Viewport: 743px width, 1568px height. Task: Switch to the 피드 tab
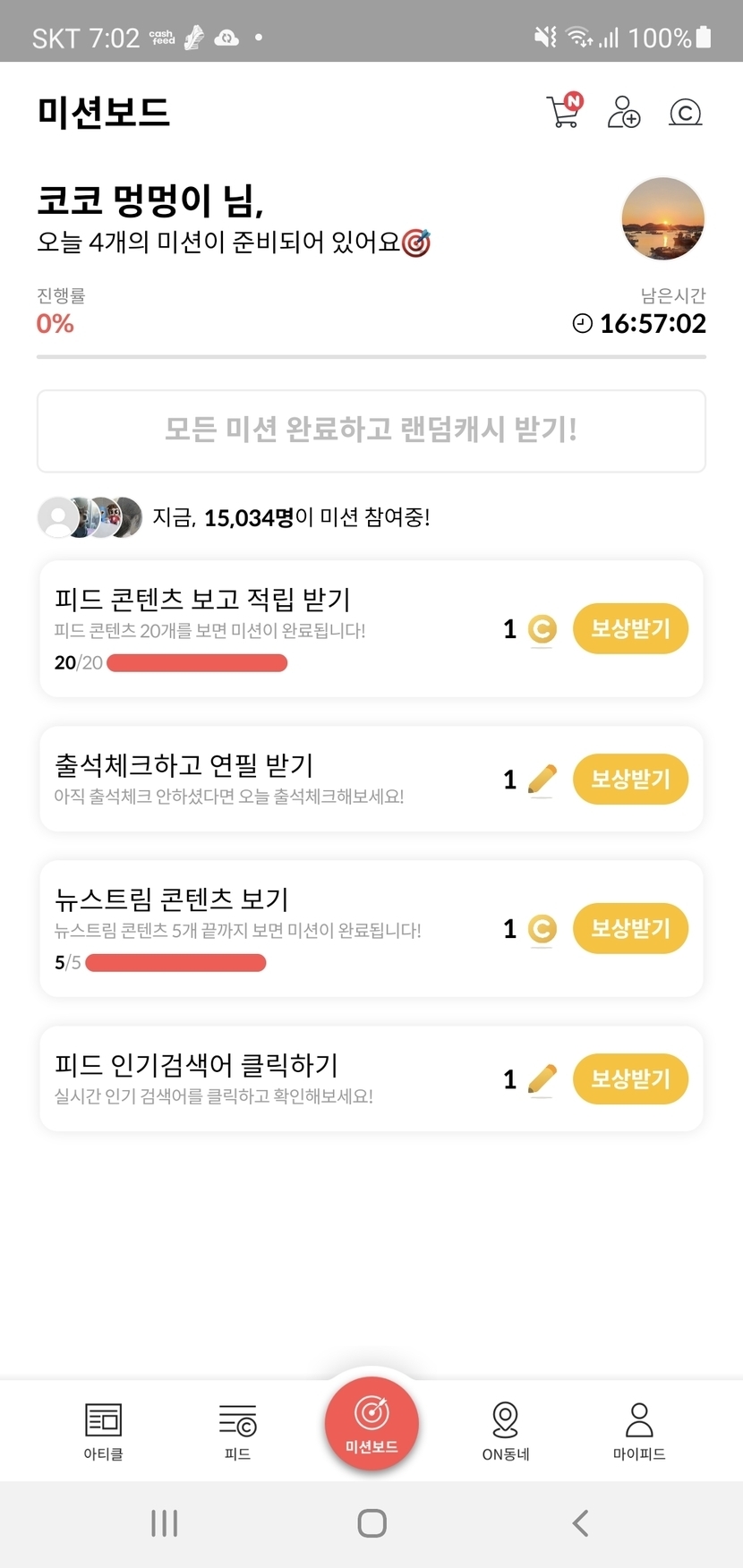(x=237, y=1430)
